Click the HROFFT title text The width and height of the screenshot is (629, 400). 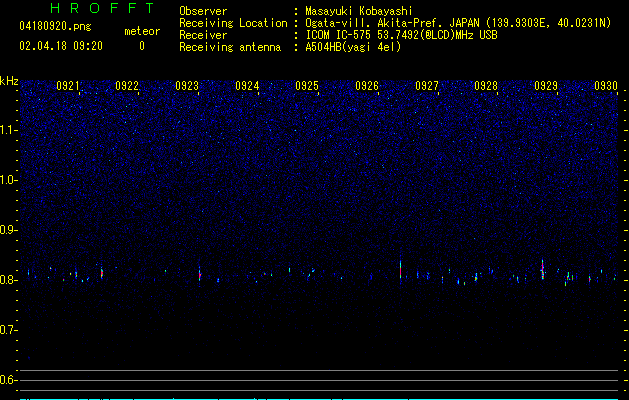coord(102,8)
